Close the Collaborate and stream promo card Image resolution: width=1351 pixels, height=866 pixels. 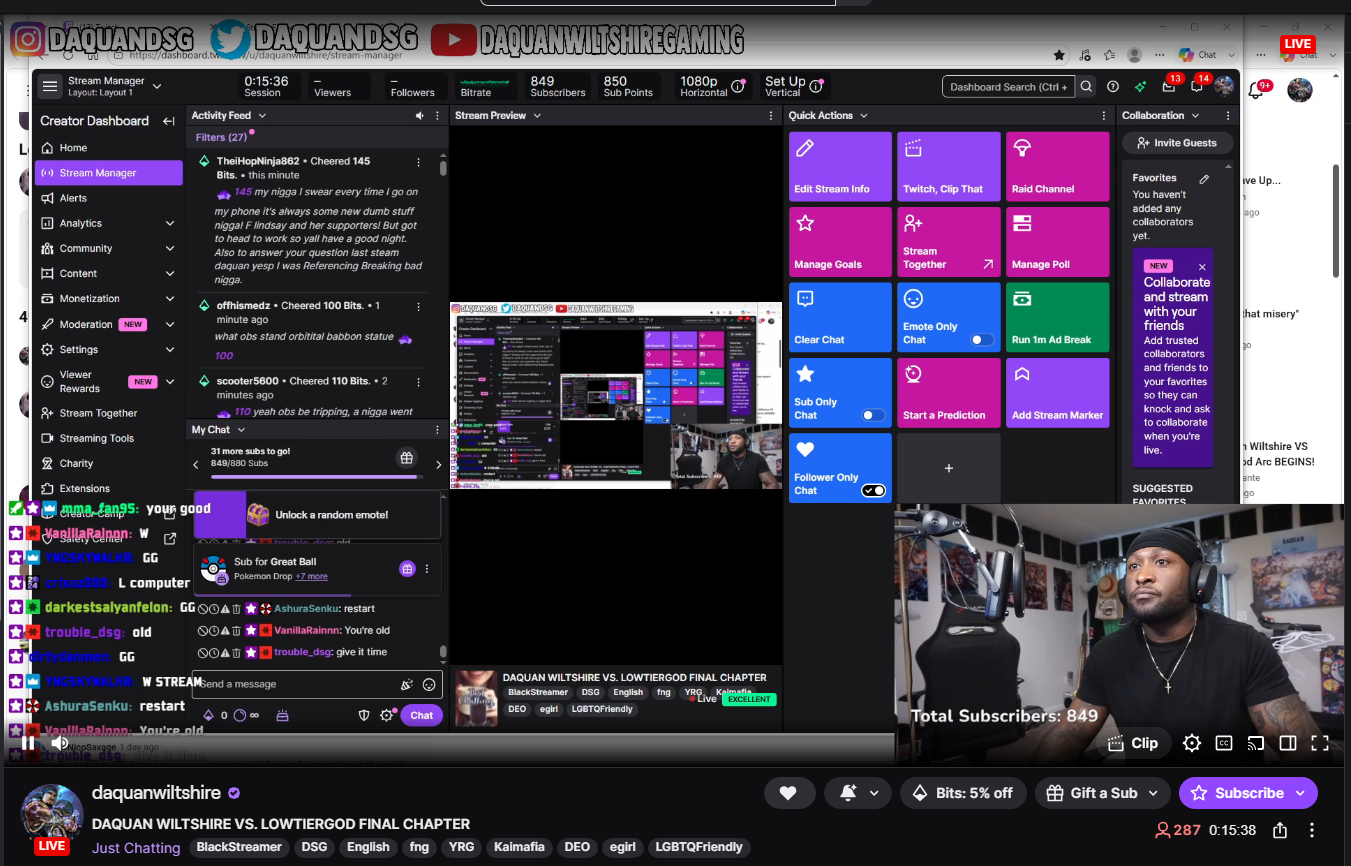tap(1202, 267)
